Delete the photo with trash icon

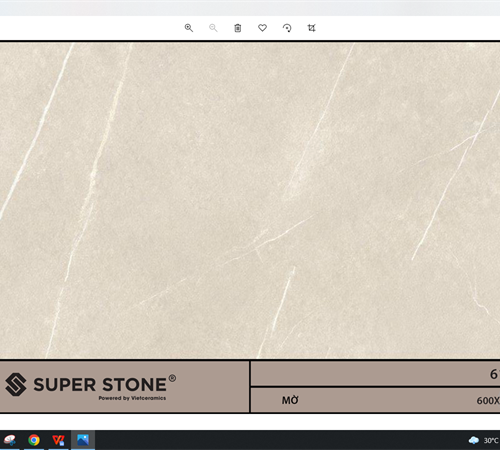(x=238, y=28)
